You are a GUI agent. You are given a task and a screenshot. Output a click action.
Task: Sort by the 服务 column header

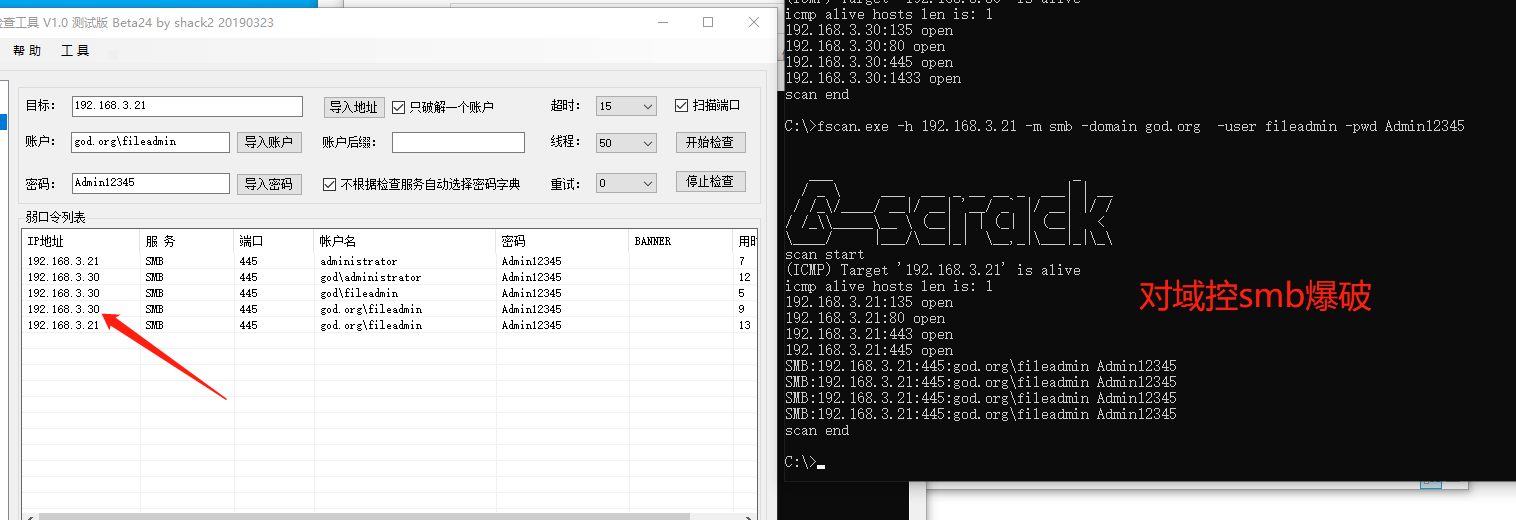click(x=187, y=241)
